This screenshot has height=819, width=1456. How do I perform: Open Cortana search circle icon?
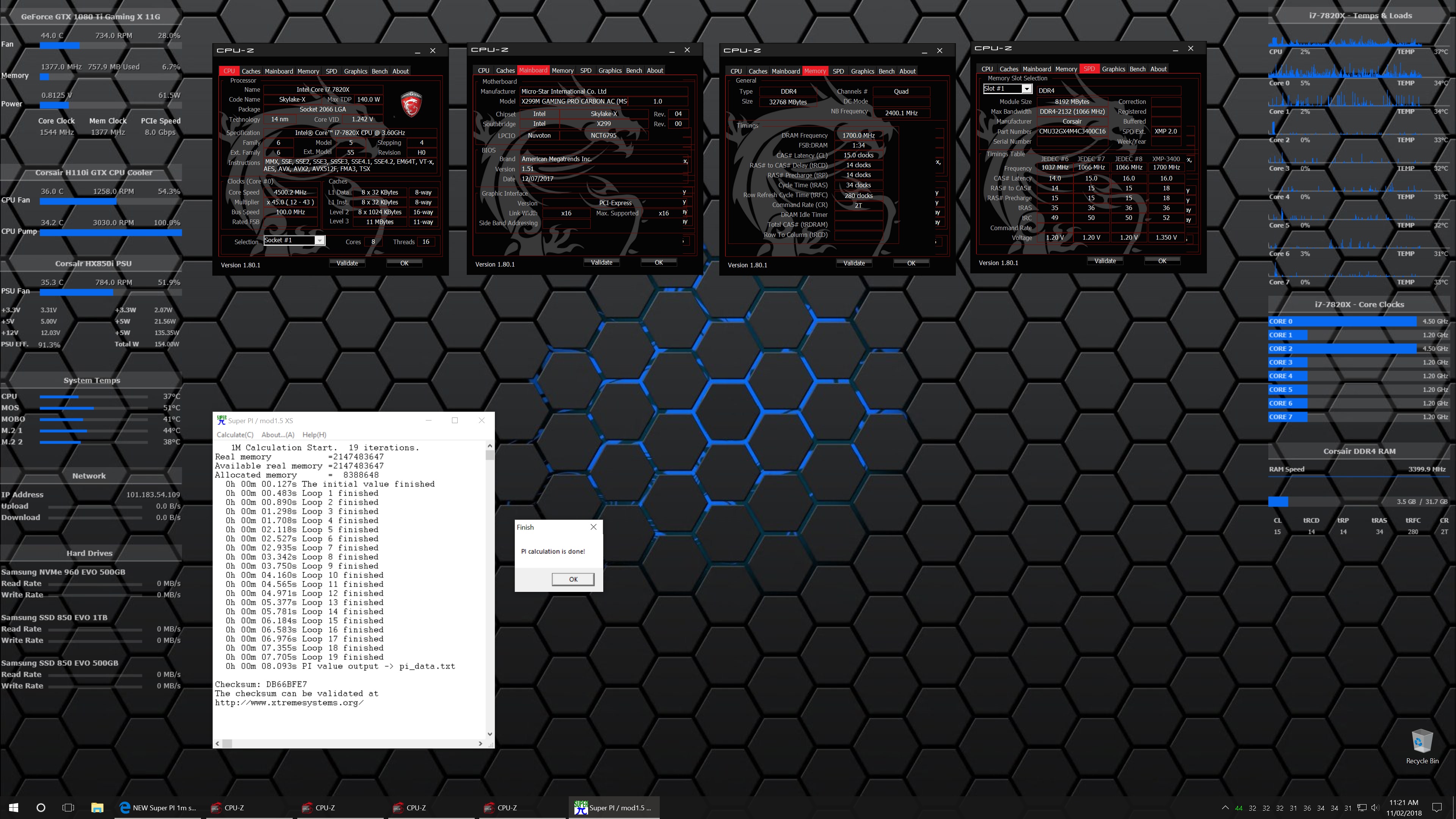[41, 808]
